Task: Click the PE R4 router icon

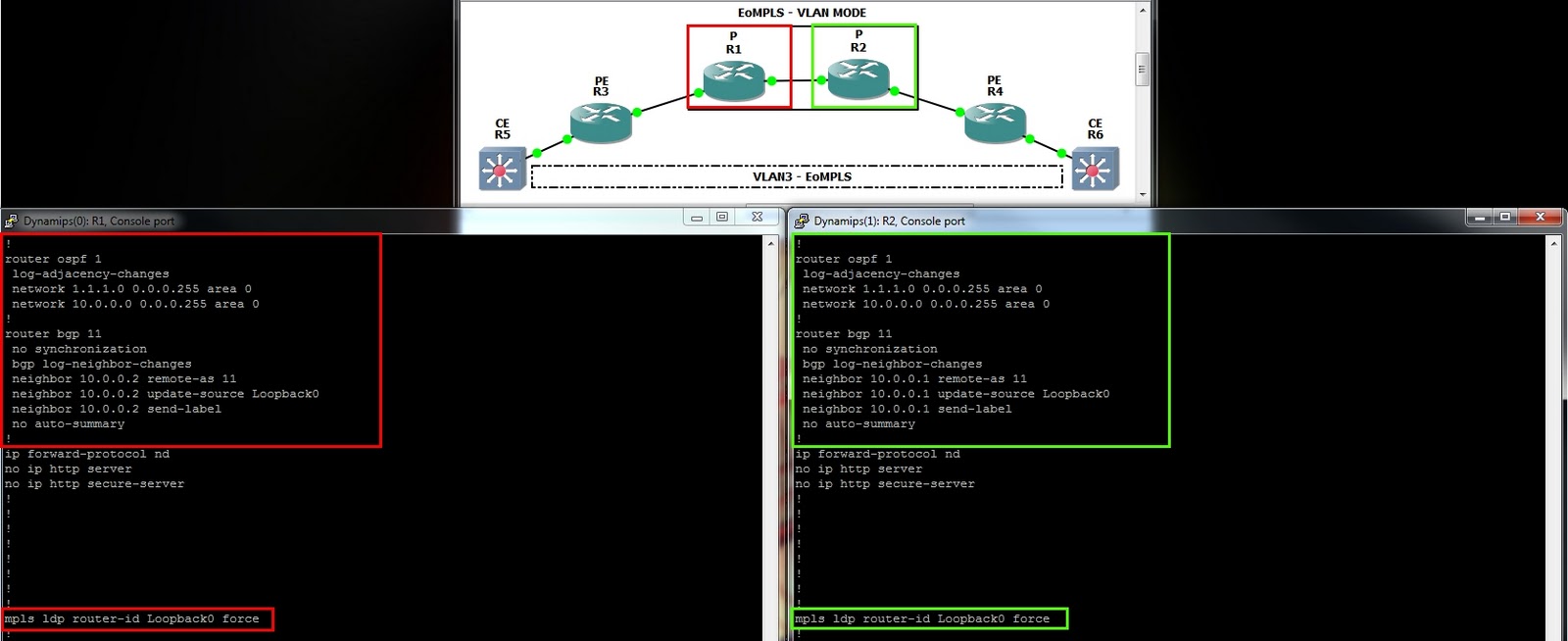Action: point(995,123)
